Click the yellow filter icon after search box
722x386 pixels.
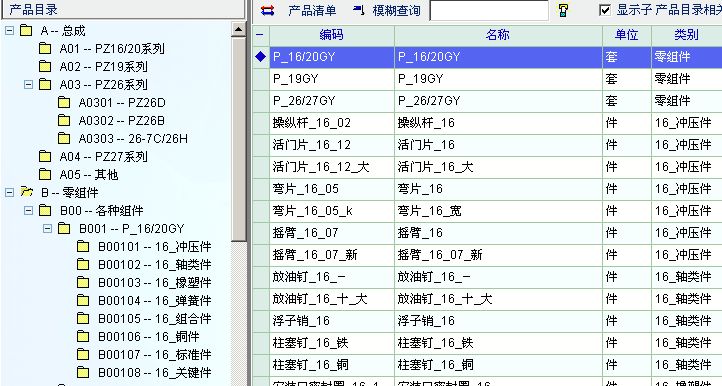(x=563, y=10)
